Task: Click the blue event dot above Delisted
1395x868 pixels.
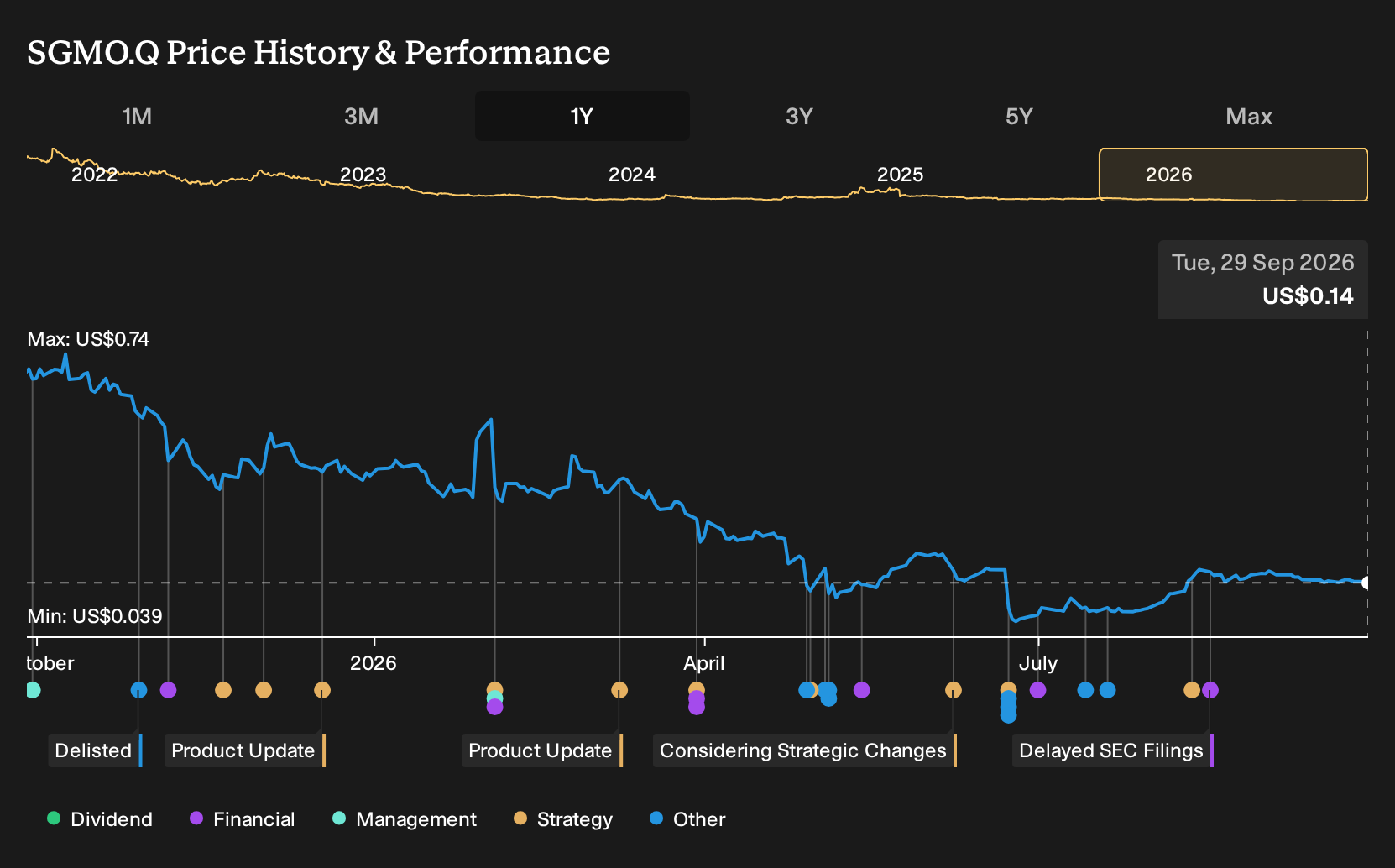Action: 139,690
